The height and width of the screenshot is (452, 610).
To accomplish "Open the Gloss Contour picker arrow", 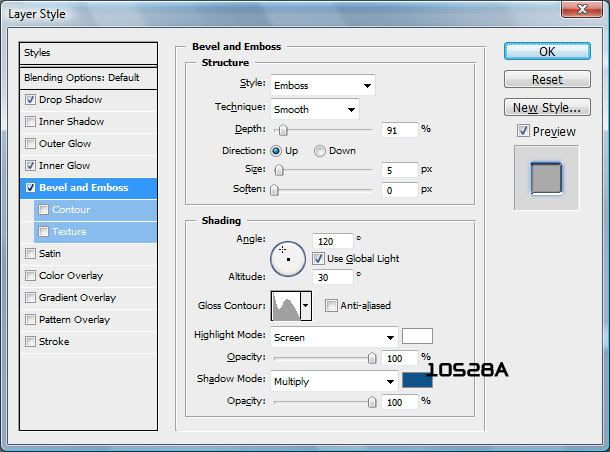I will tap(306, 306).
